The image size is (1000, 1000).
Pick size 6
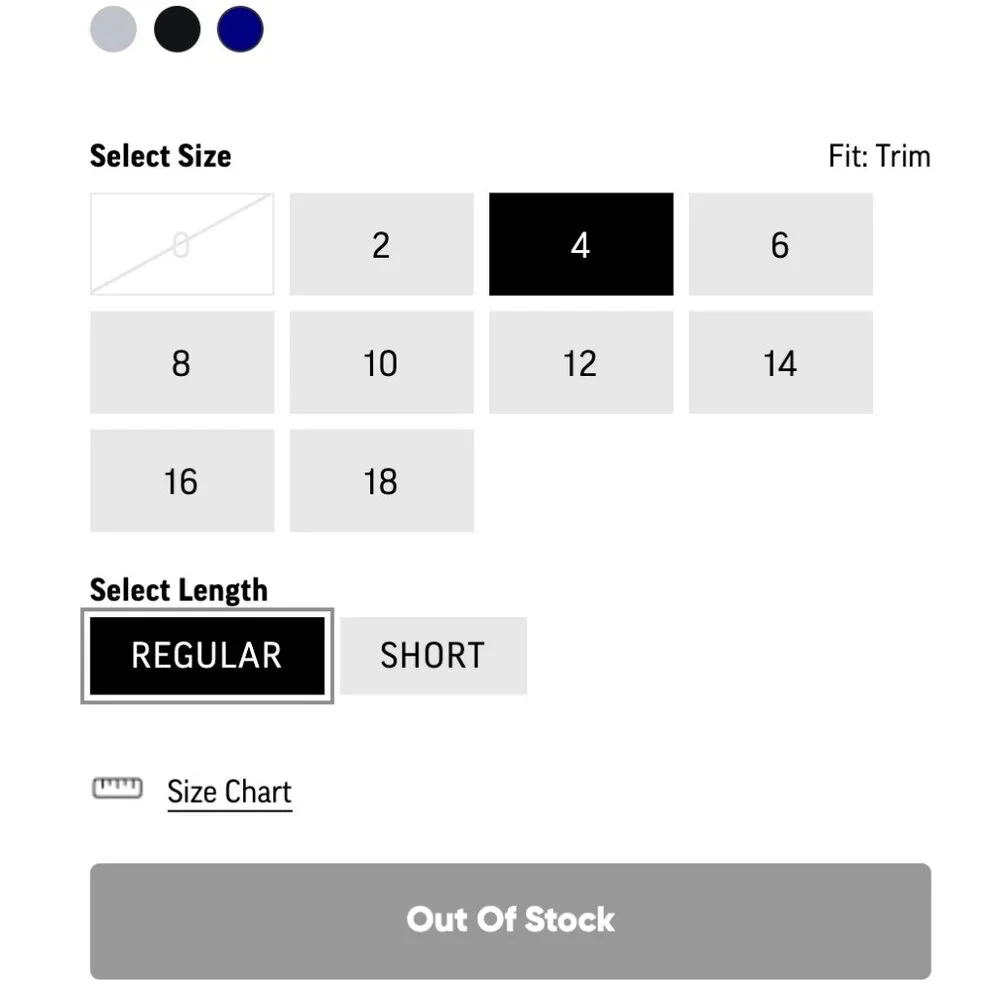point(780,244)
